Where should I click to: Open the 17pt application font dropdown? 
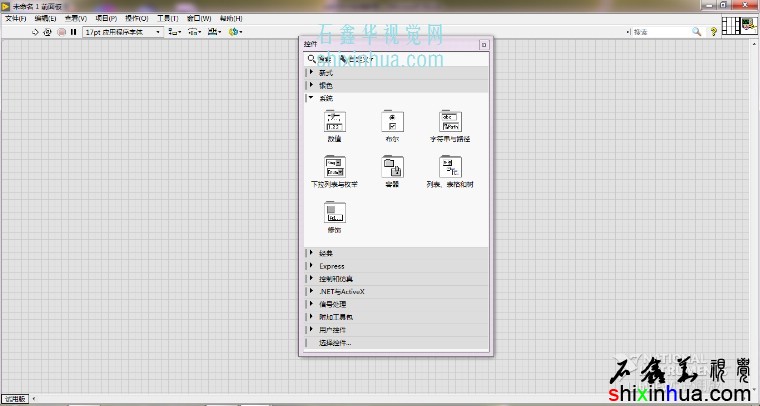point(121,32)
